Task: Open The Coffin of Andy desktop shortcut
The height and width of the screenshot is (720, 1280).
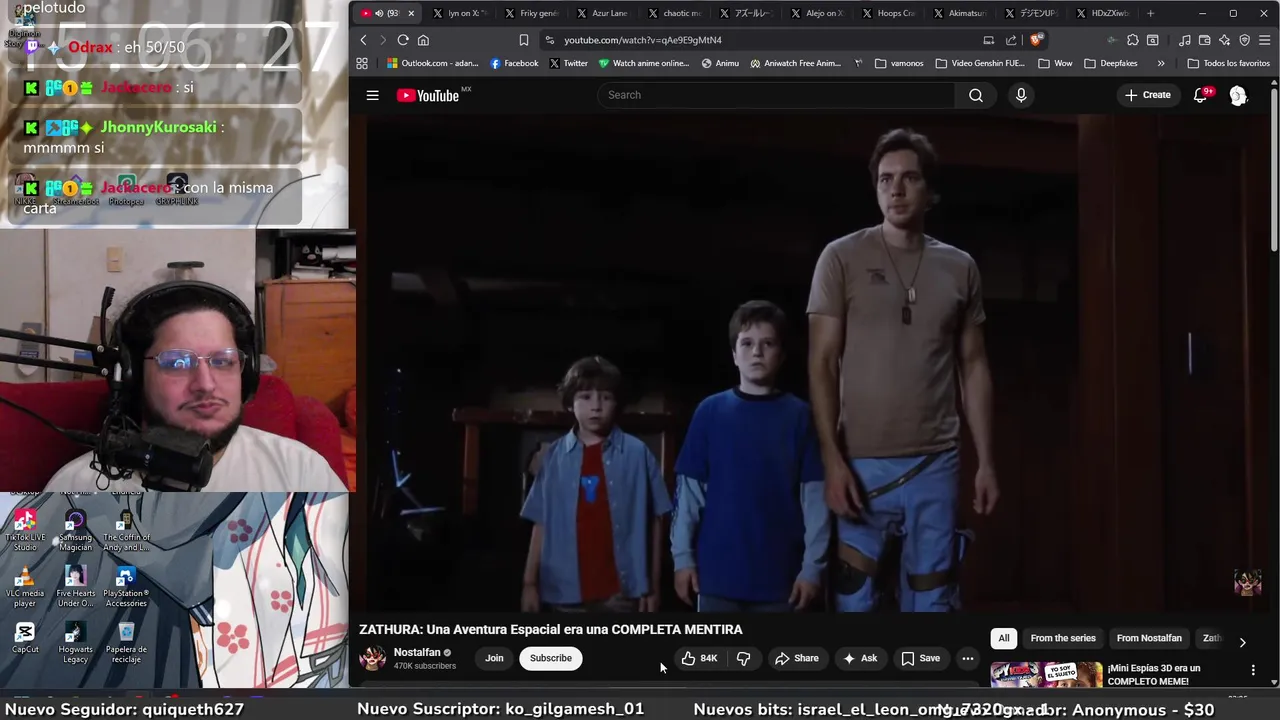Action: tap(126, 531)
